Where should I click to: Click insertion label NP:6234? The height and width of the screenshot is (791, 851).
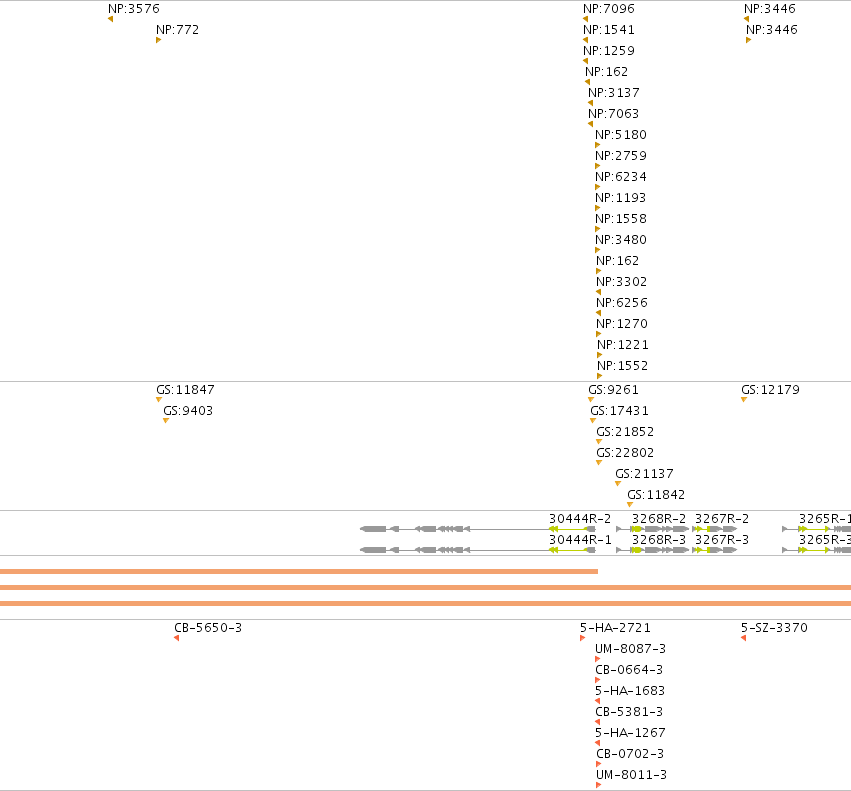point(621,177)
